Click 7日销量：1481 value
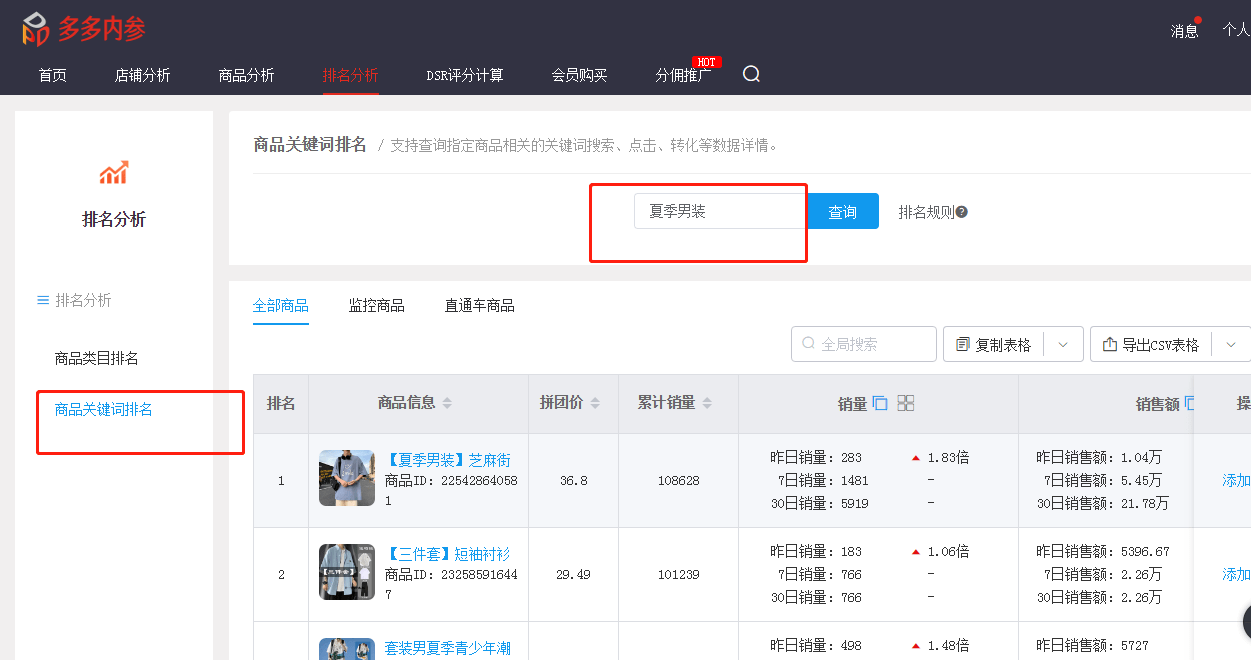 [x=823, y=480]
